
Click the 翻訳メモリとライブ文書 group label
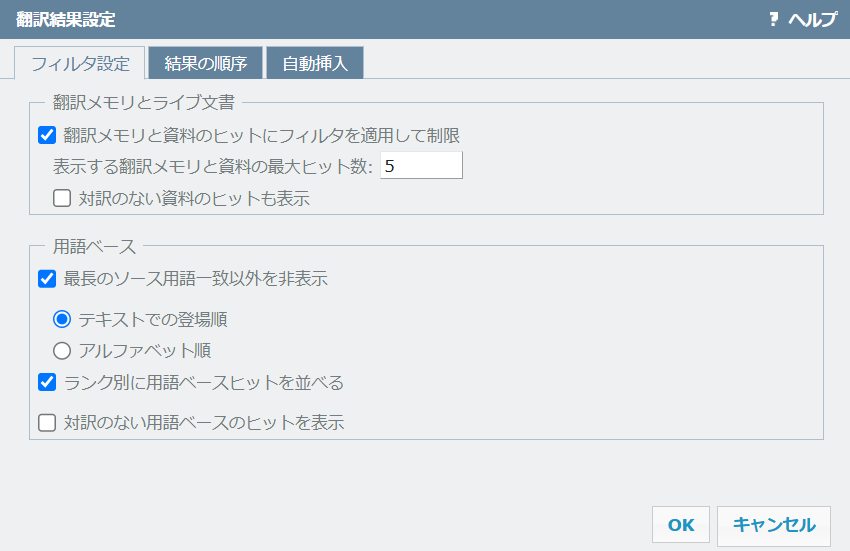[143, 102]
